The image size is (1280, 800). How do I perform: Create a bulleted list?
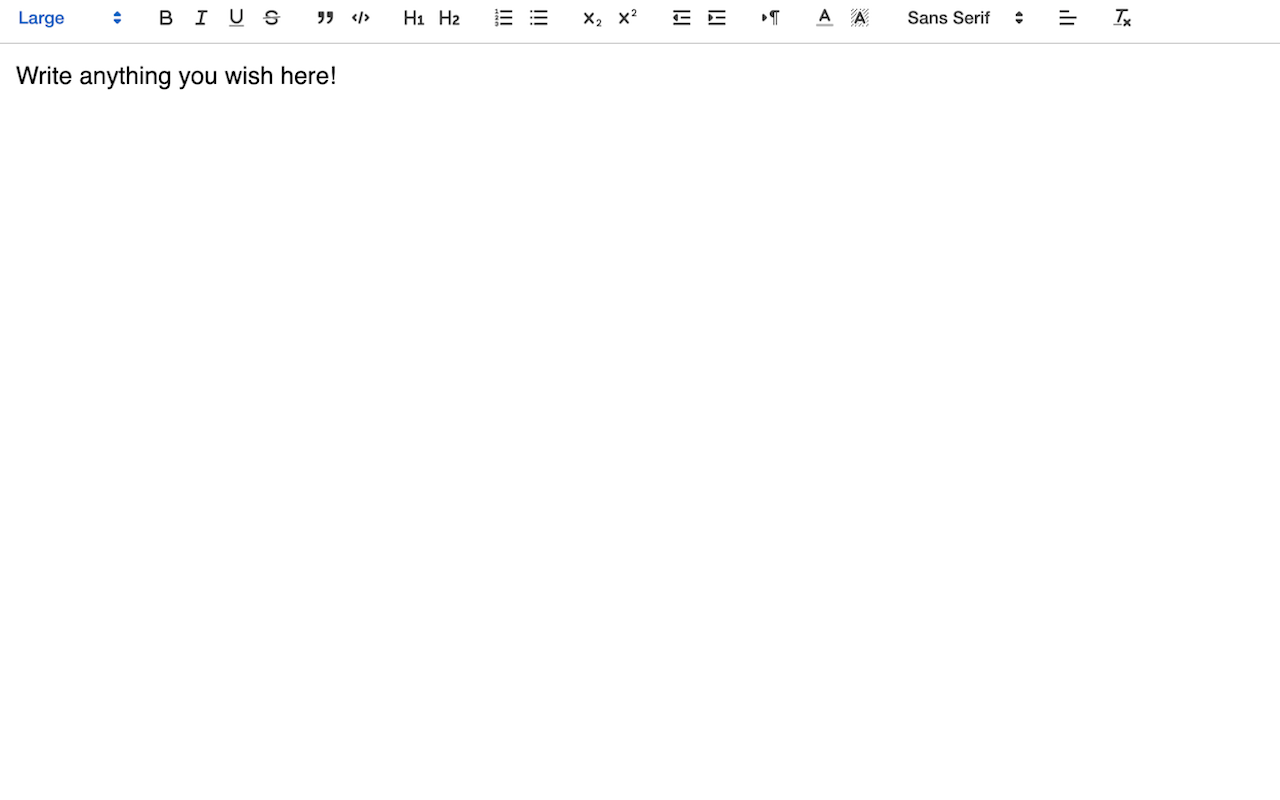point(539,18)
